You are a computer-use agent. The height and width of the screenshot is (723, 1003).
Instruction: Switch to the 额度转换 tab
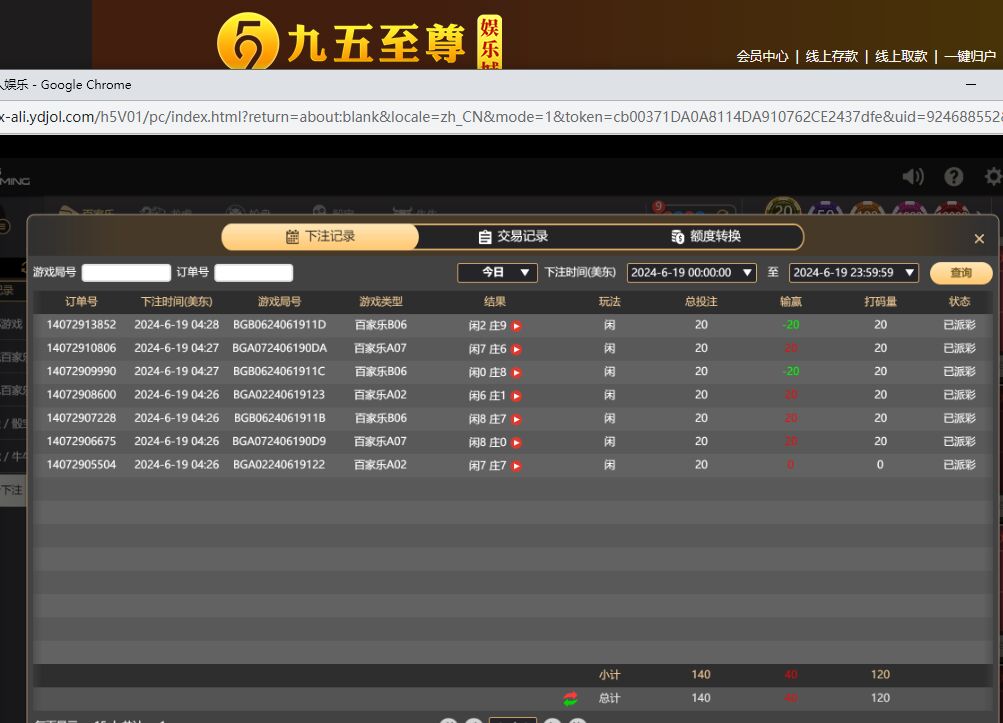[x=706, y=237]
